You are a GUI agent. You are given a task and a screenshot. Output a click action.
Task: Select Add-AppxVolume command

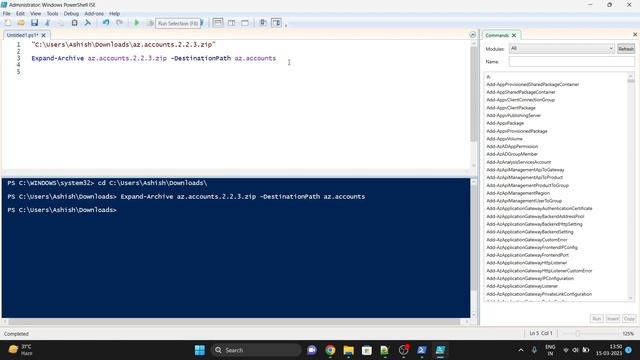504,139
